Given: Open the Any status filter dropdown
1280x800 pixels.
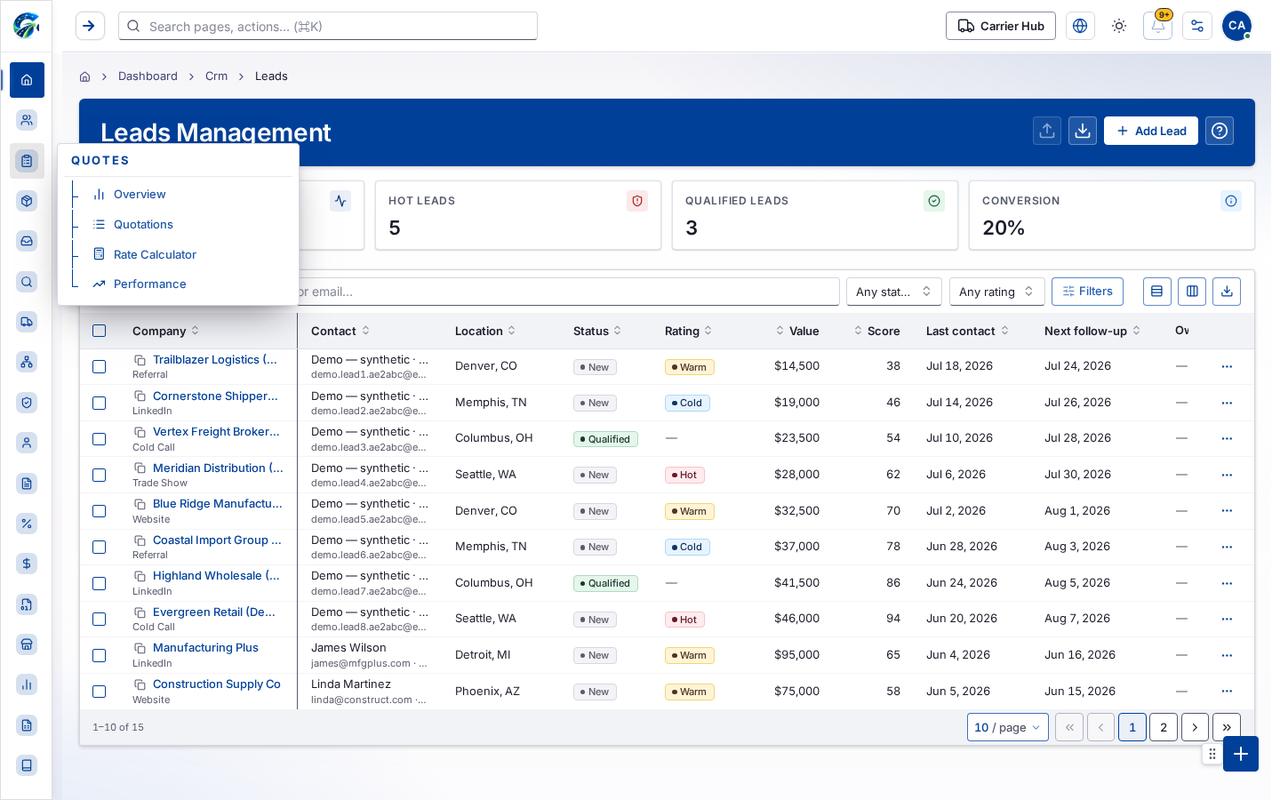Looking at the screenshot, I should (894, 292).
